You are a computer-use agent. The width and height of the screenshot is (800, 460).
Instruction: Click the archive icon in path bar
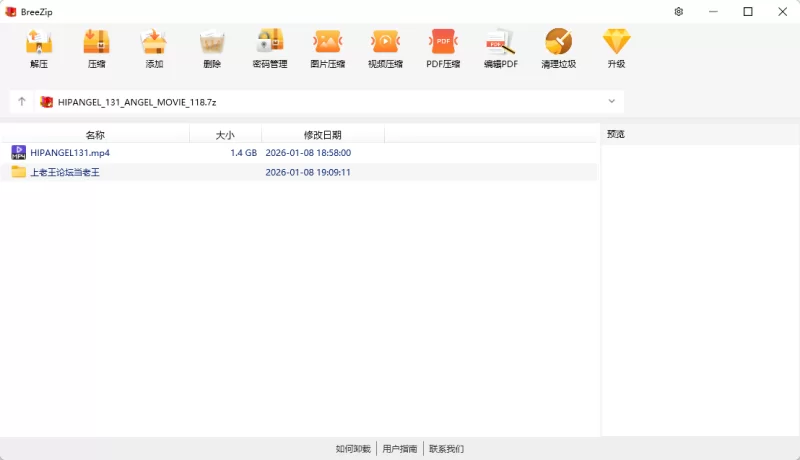click(x=46, y=102)
